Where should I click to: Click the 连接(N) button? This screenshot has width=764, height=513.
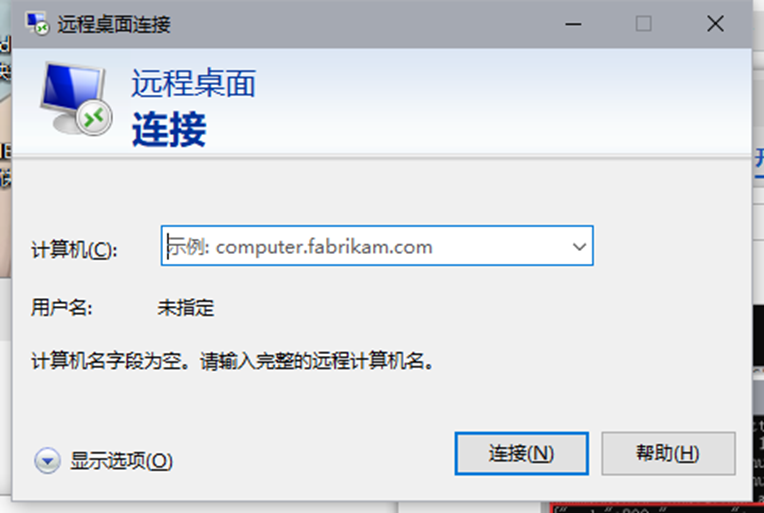click(x=521, y=454)
